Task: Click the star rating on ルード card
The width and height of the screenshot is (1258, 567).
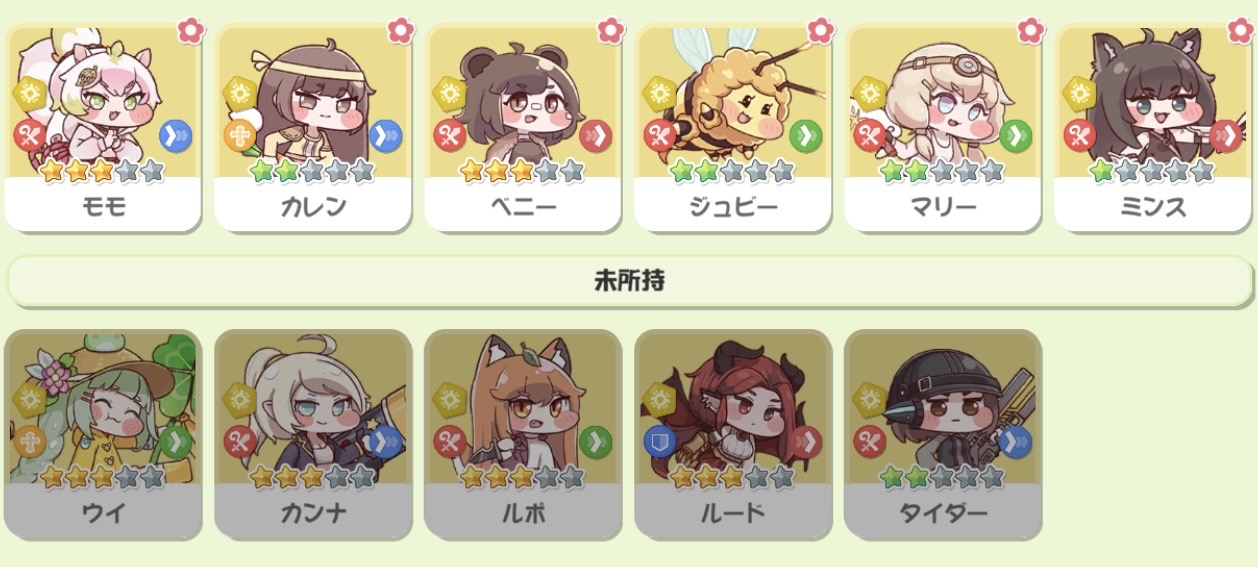Action: click(x=732, y=477)
